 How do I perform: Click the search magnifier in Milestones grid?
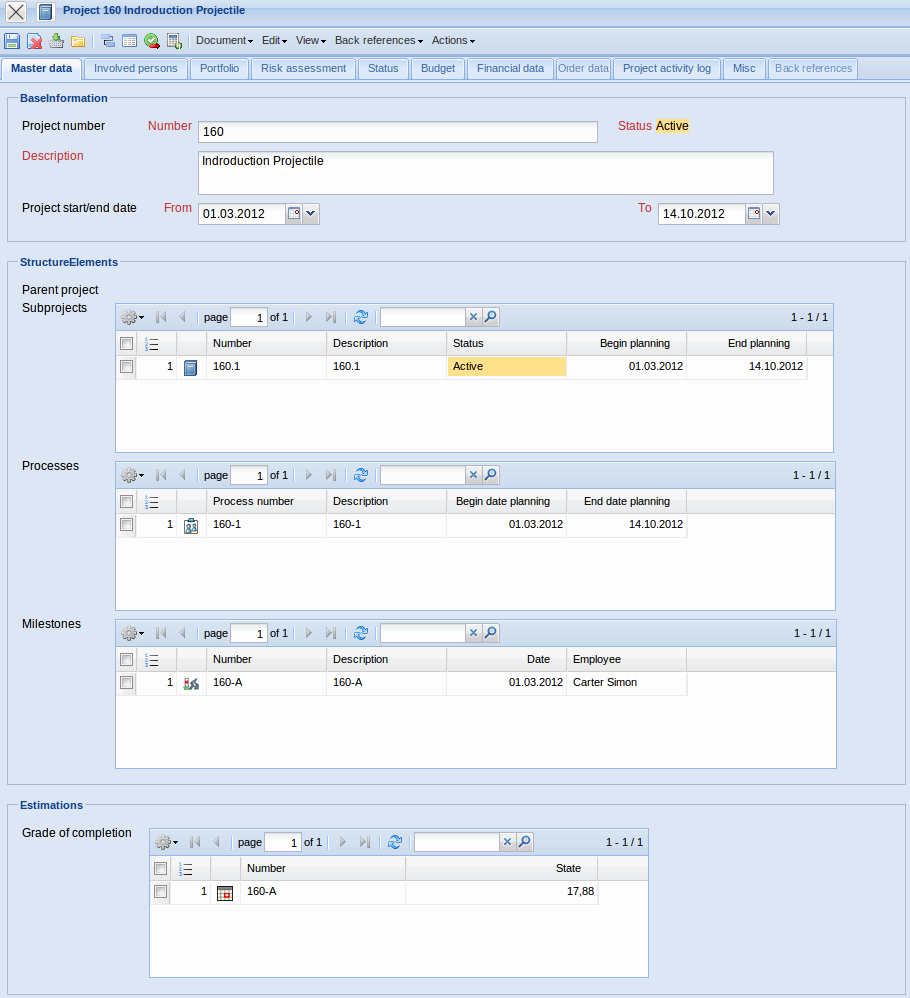pos(490,633)
